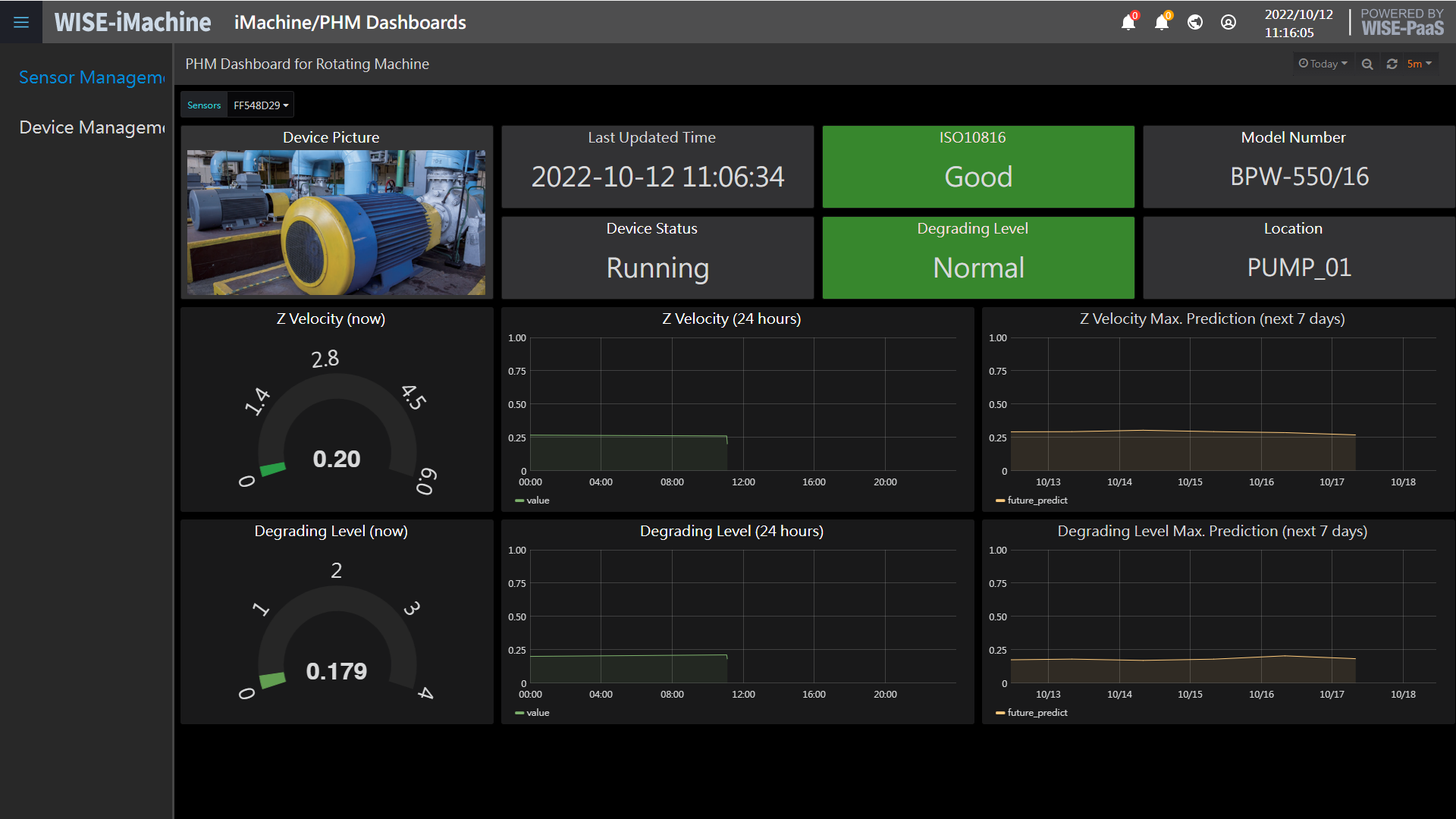Expand the 5m refresh interval dropdown
Image resolution: width=1456 pixels, height=819 pixels.
(1422, 63)
